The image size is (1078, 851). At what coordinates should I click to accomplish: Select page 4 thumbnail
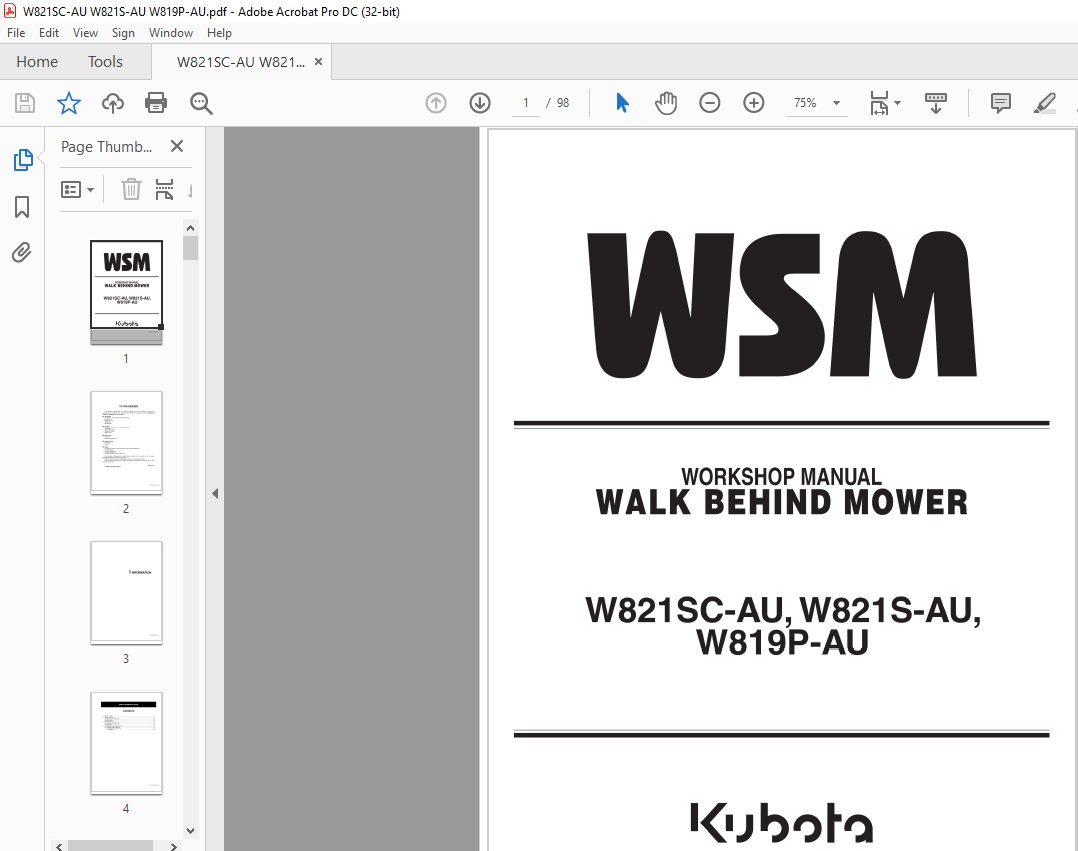click(x=126, y=743)
